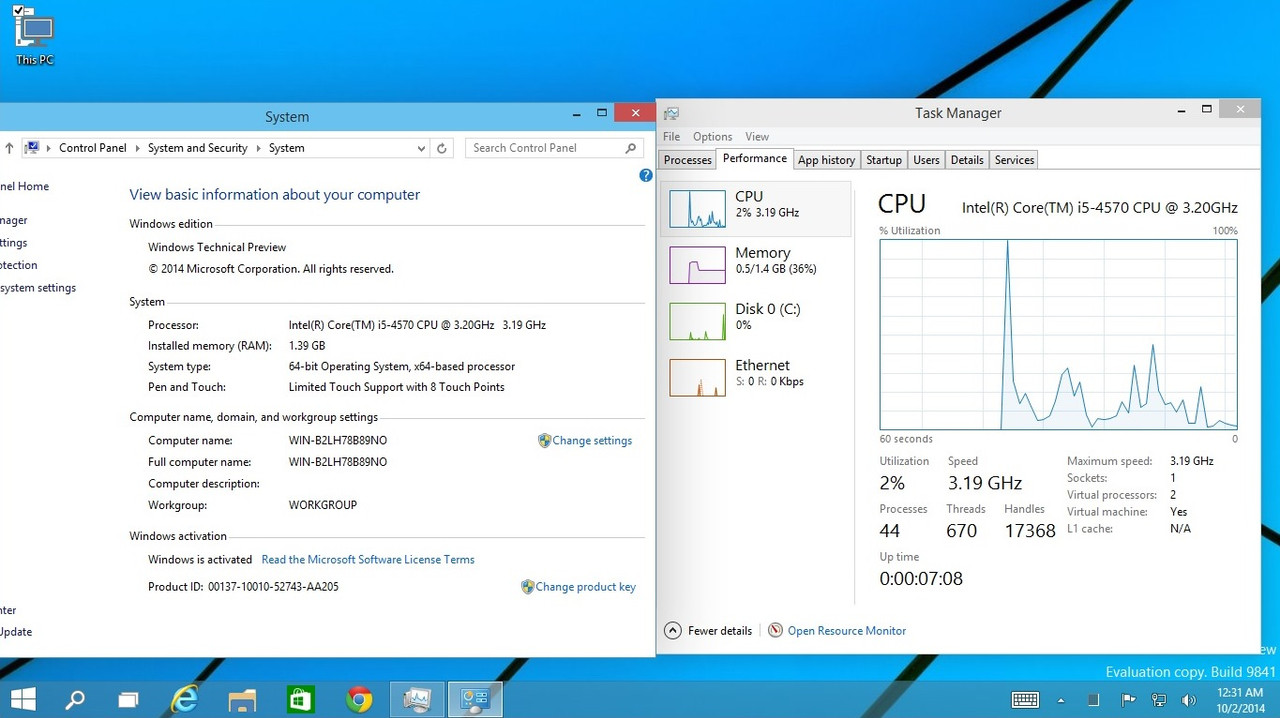Viewport: 1280px width, 718px height.
Task: Open Task View on taskbar
Action: [x=129, y=699]
